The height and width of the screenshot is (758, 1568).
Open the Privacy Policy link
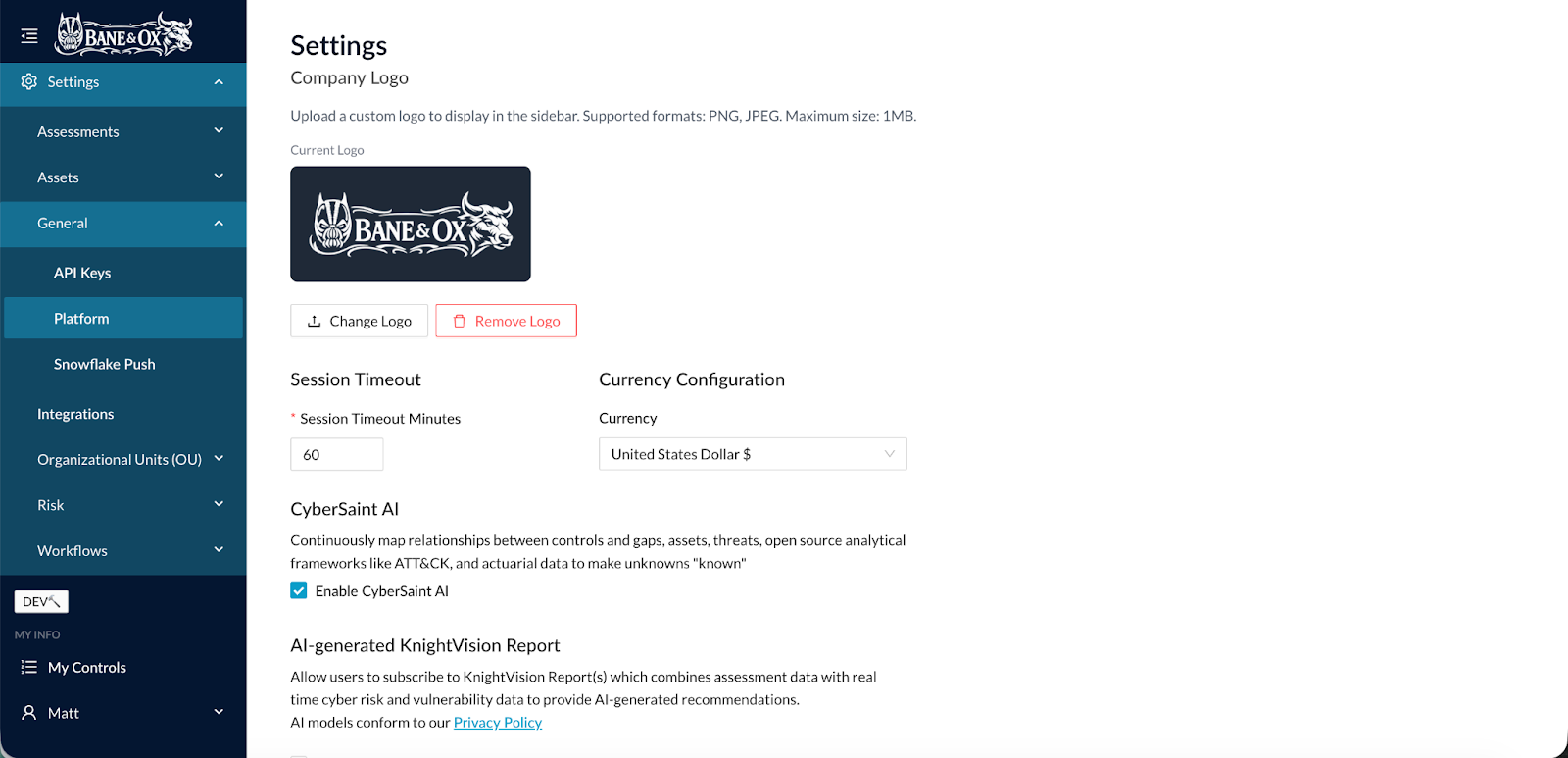coord(498,723)
